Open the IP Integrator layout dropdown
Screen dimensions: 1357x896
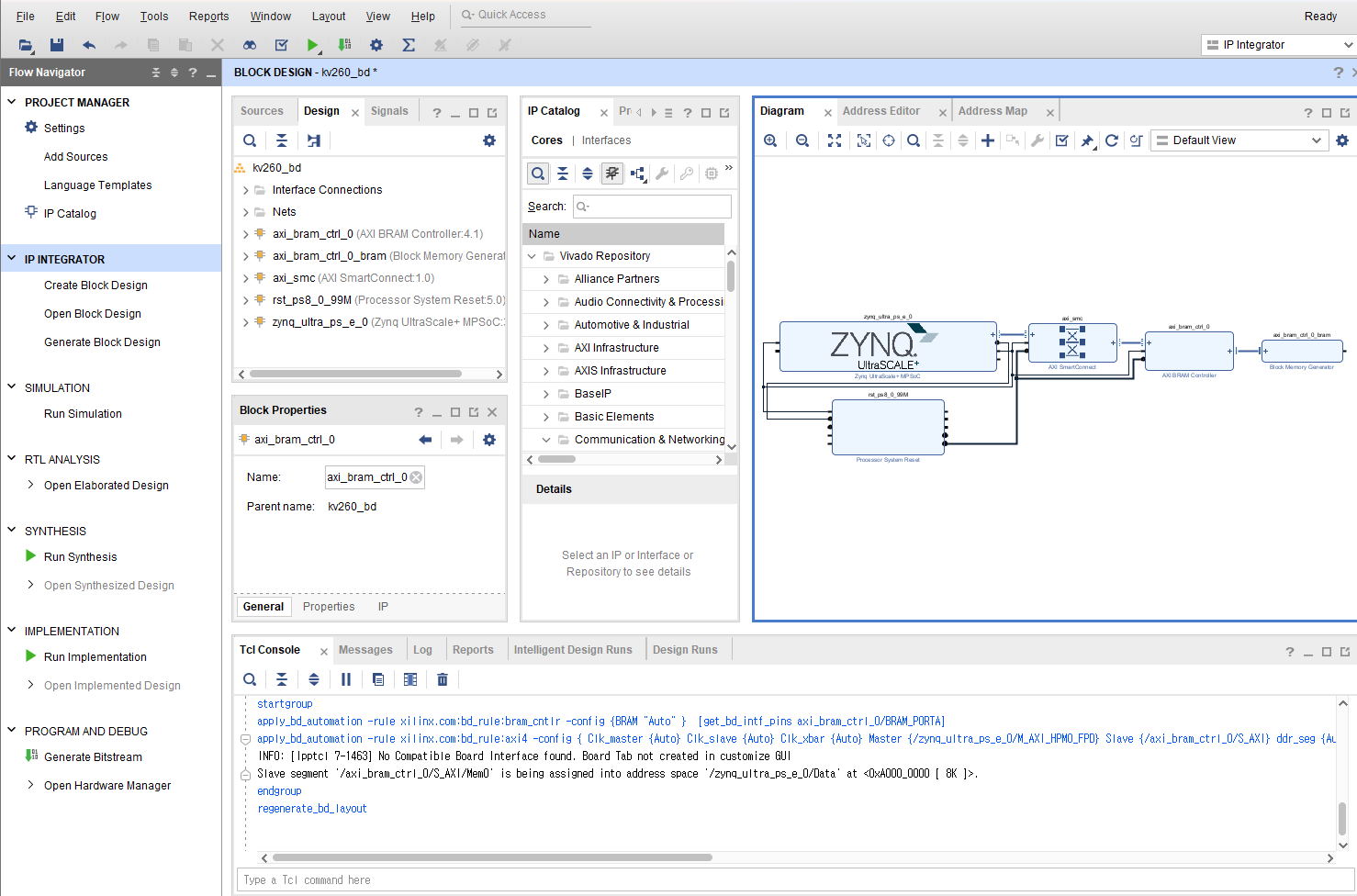click(1278, 45)
